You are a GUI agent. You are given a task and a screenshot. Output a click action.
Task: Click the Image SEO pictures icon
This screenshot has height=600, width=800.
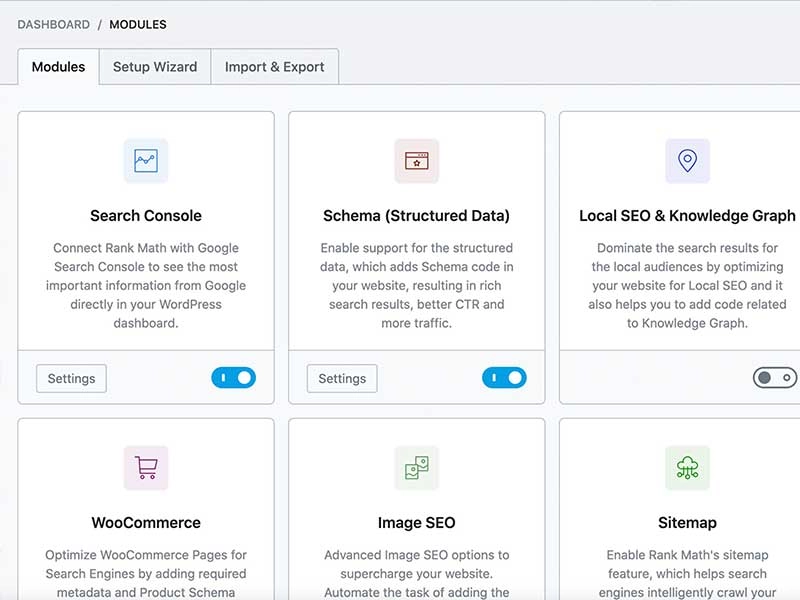tap(416, 468)
